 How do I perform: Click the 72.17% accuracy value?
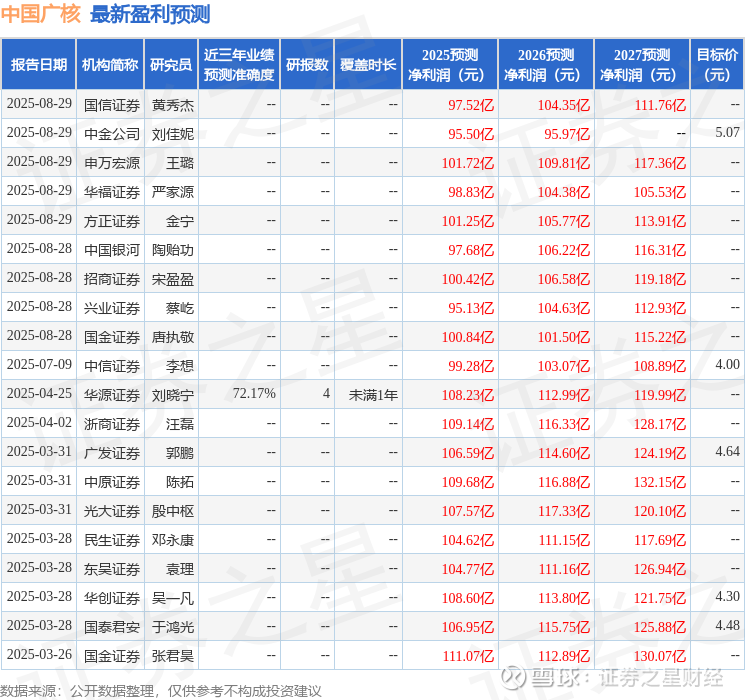pyautogui.click(x=254, y=393)
